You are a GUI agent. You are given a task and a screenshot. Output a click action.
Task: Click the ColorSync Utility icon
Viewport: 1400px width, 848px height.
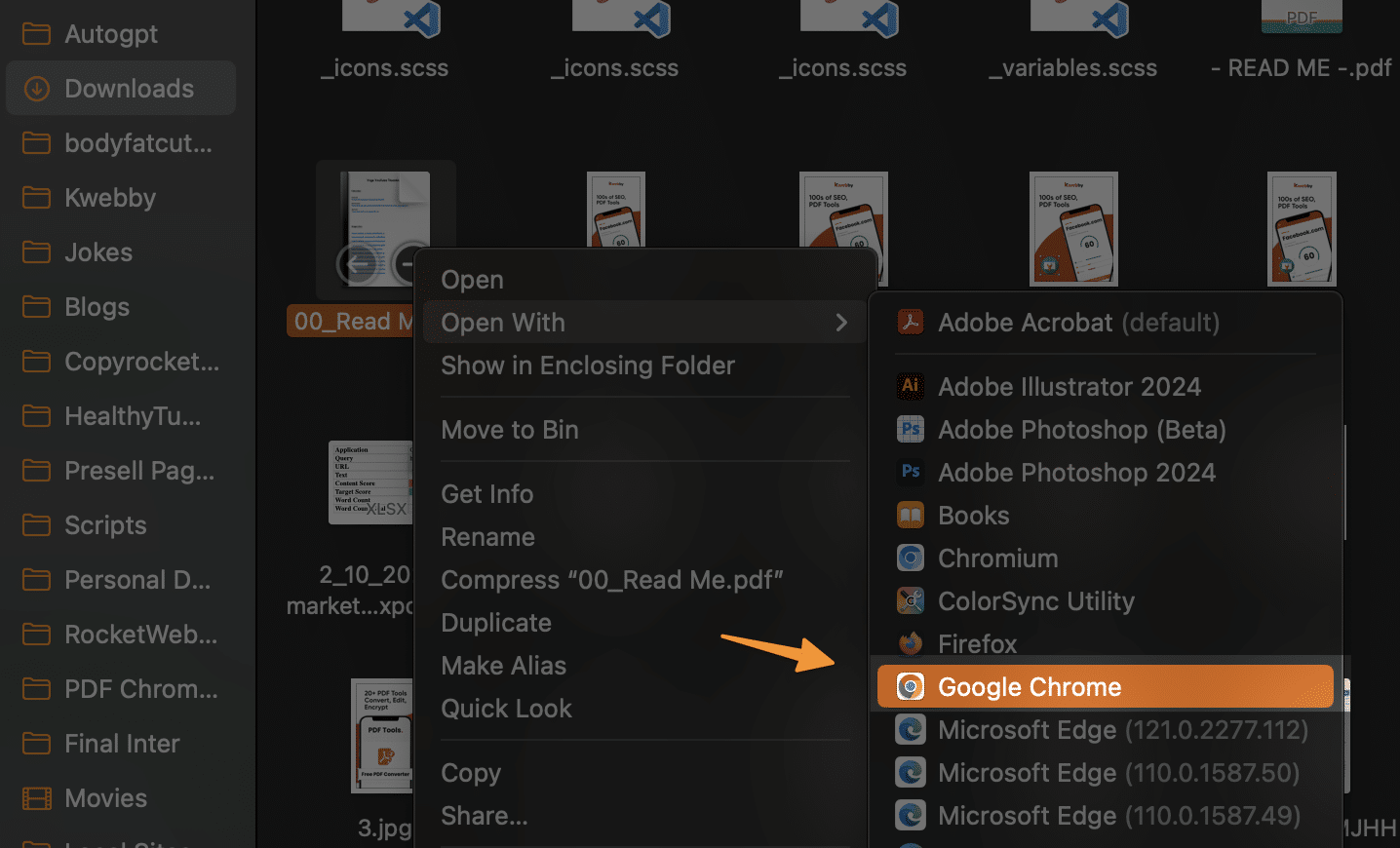click(910, 600)
